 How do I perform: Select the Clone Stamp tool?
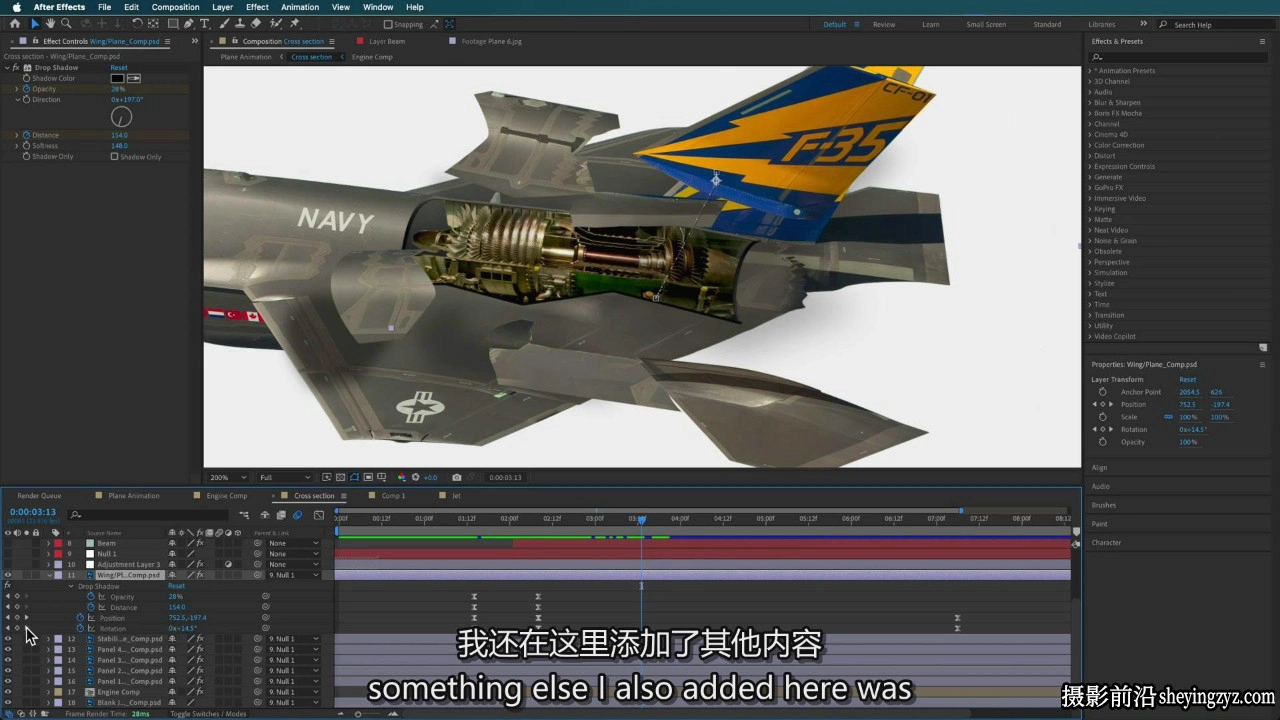tap(241, 23)
